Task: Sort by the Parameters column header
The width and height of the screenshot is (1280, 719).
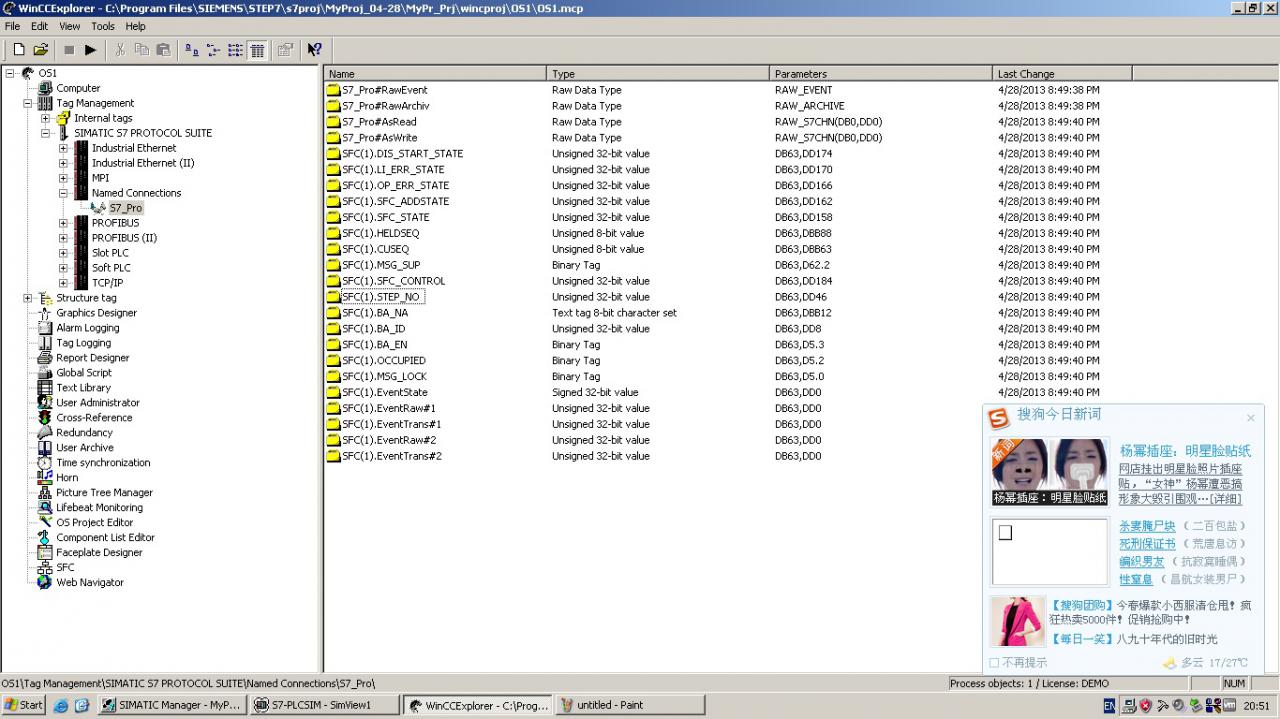Action: point(881,74)
